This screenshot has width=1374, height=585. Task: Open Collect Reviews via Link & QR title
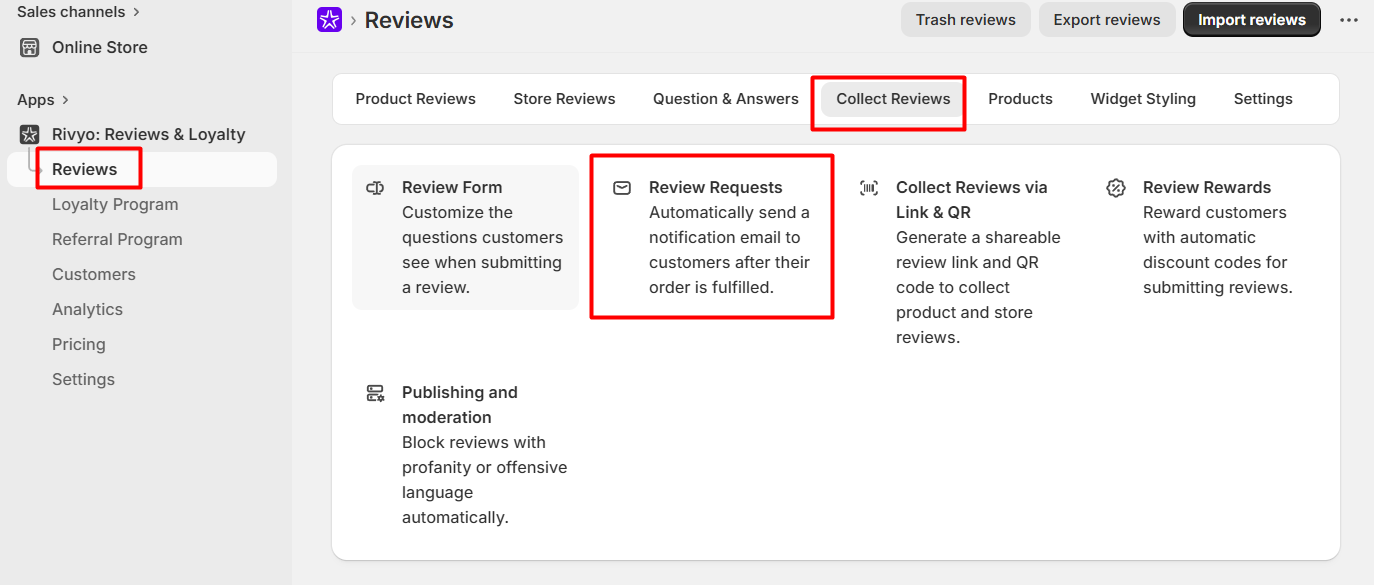pos(972,200)
